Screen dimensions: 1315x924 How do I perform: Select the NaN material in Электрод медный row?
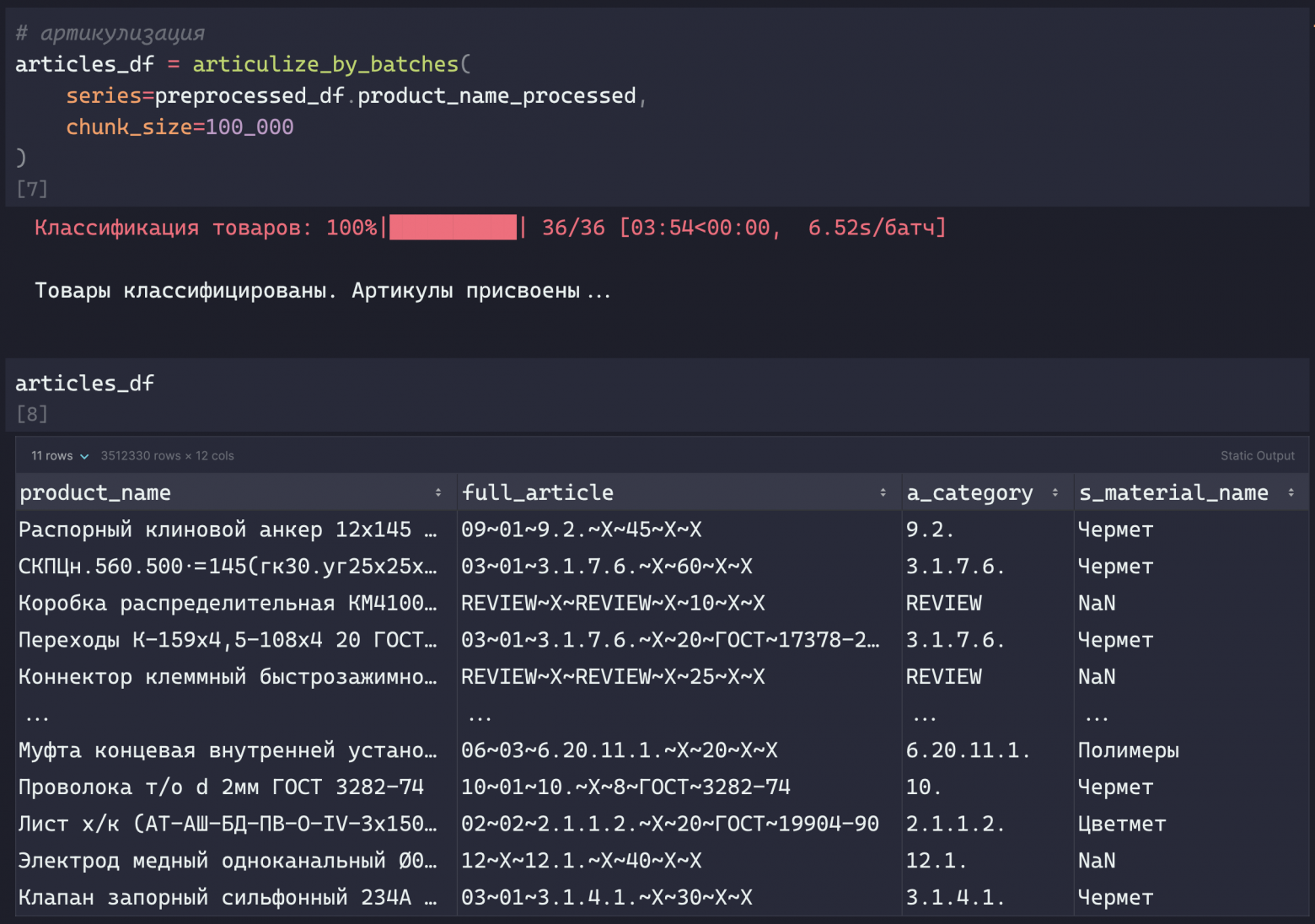point(1097,861)
